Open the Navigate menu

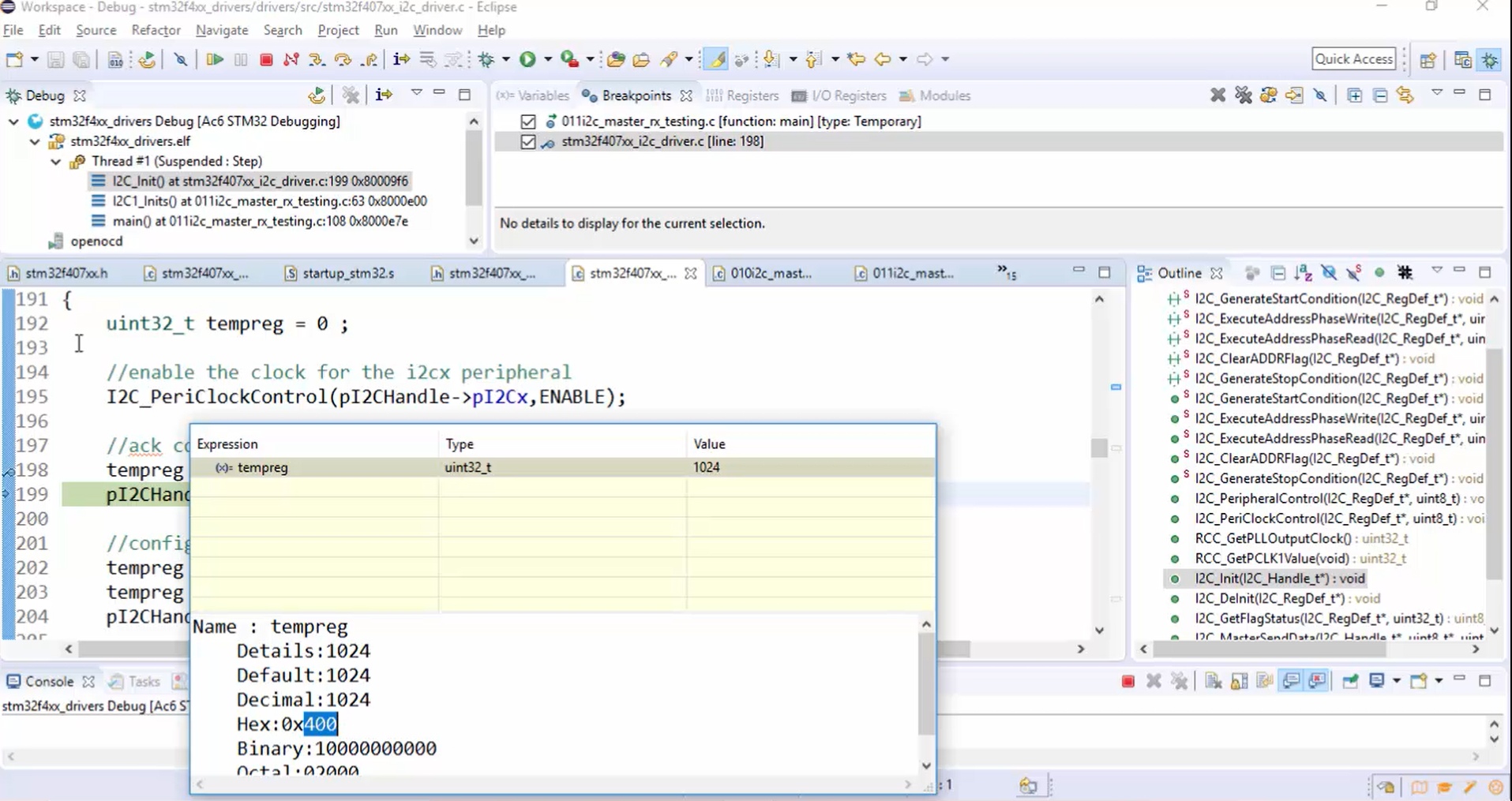[222, 30]
